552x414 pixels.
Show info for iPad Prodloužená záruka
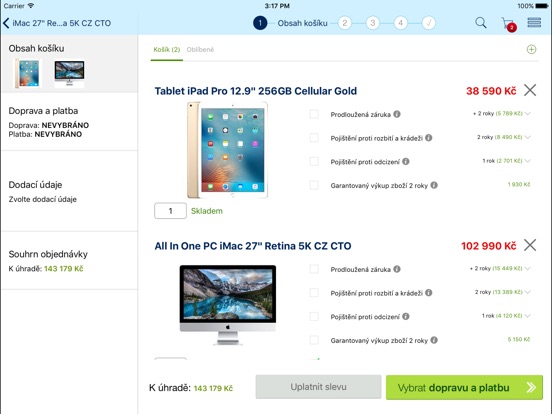397,114
